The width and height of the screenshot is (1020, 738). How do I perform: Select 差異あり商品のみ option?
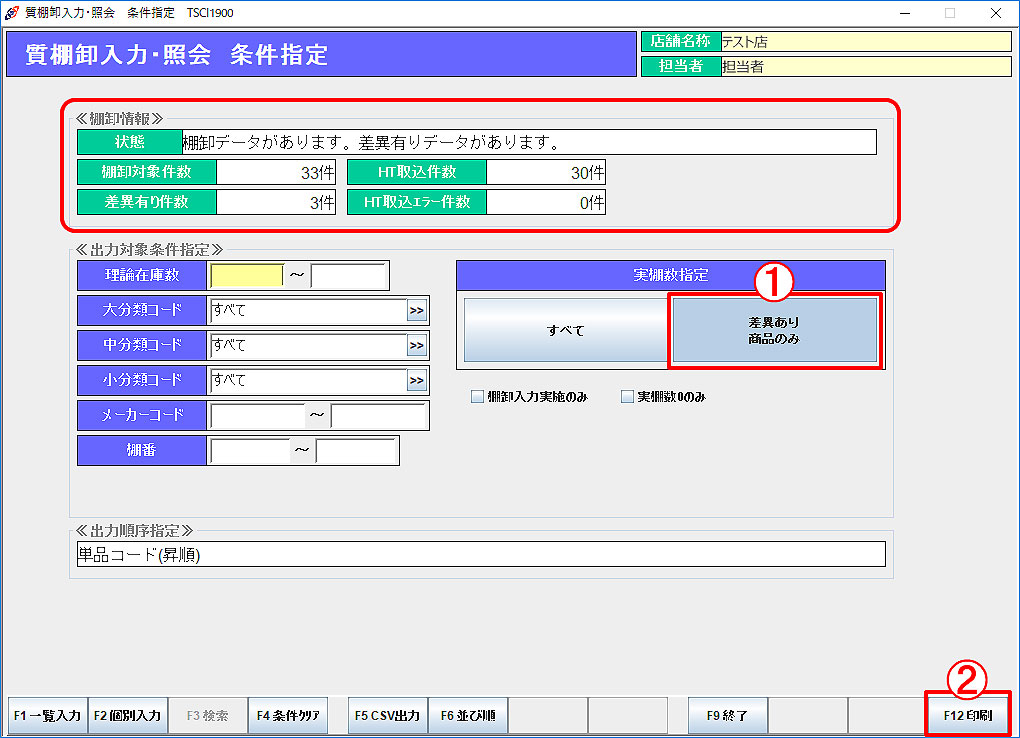coord(774,331)
